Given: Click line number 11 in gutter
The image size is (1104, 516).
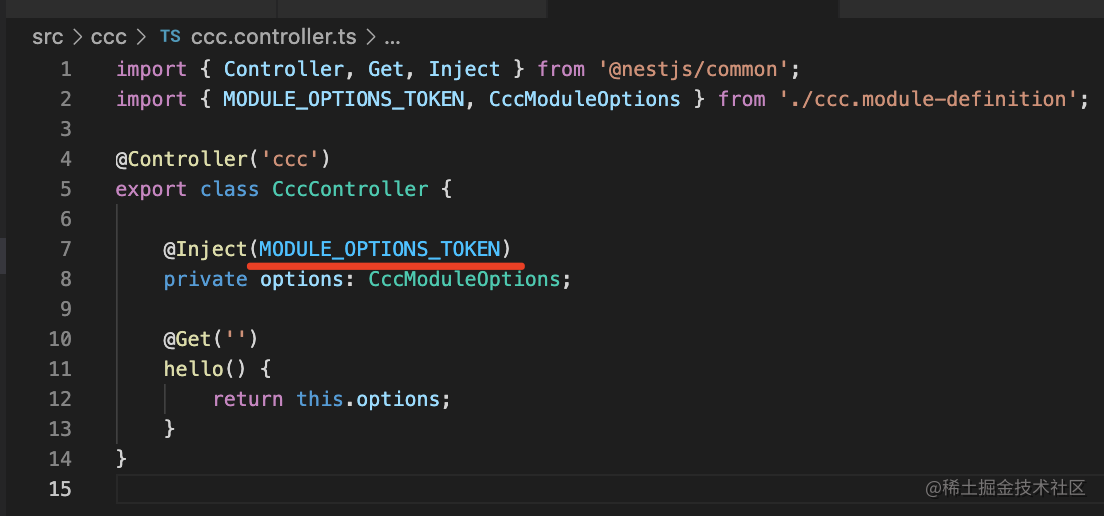Looking at the screenshot, I should pyautogui.click(x=61, y=369).
